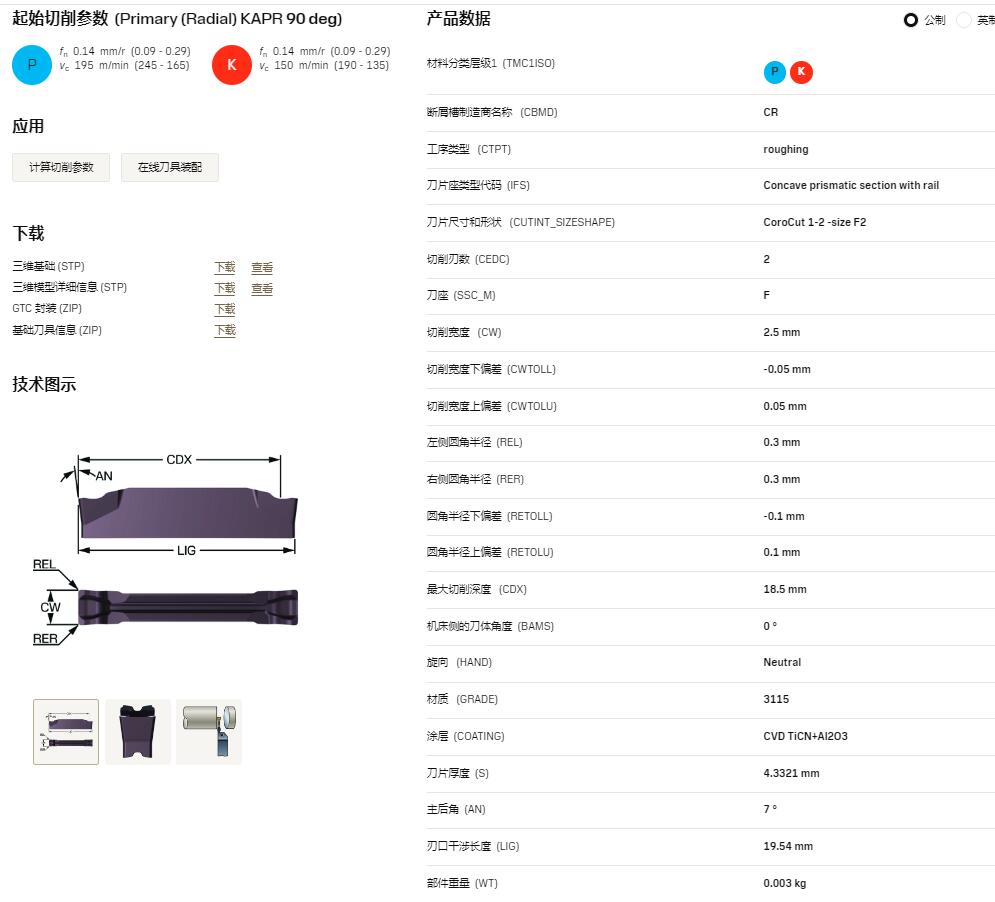Viewport: 995px width, 902px height.
Task: Open the 计算切削参数 calculator
Action: [61, 167]
